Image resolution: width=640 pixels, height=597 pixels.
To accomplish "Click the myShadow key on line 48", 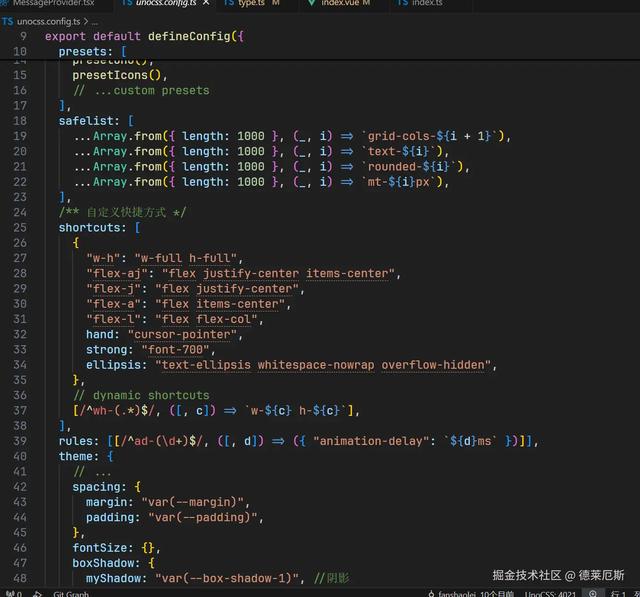I will (x=113, y=579).
